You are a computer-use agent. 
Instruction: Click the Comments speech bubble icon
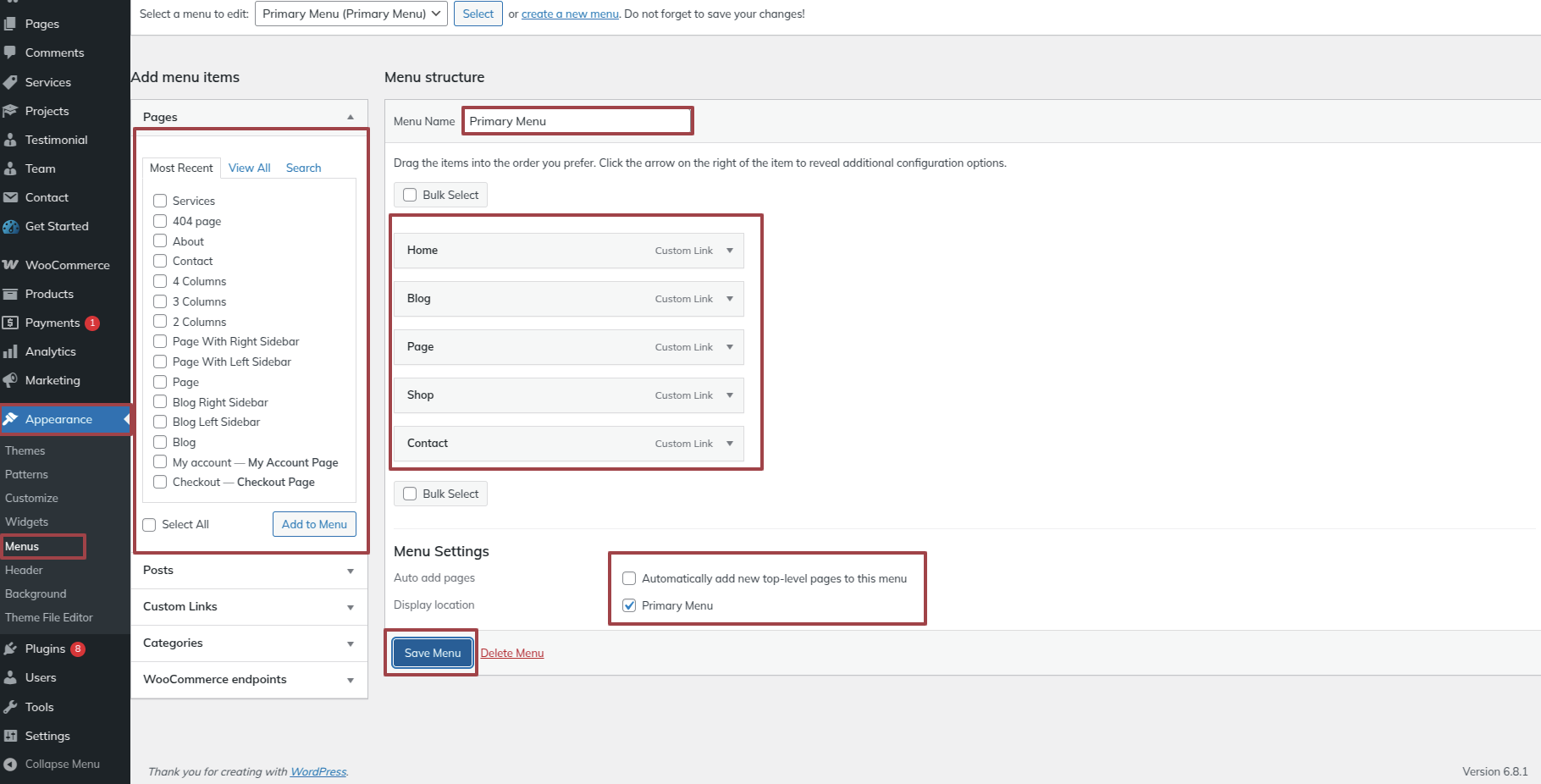click(10, 52)
